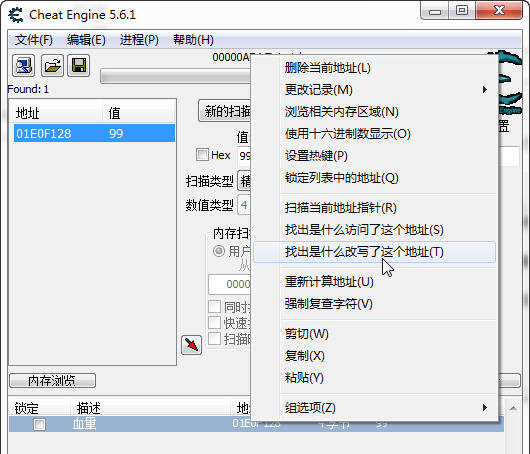The width and height of the screenshot is (530, 454).
Task: Open the 文件(F) menu
Action: (33, 40)
